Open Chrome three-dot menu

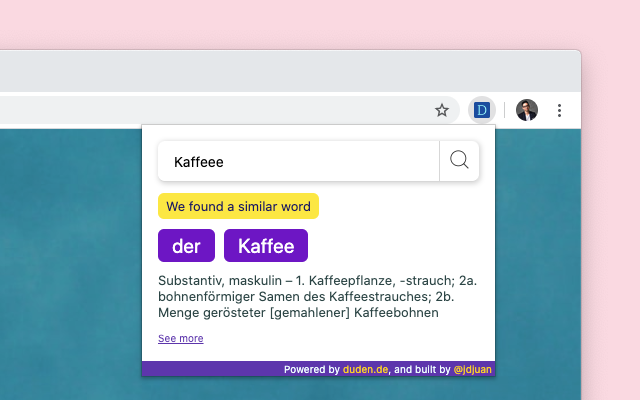click(559, 110)
